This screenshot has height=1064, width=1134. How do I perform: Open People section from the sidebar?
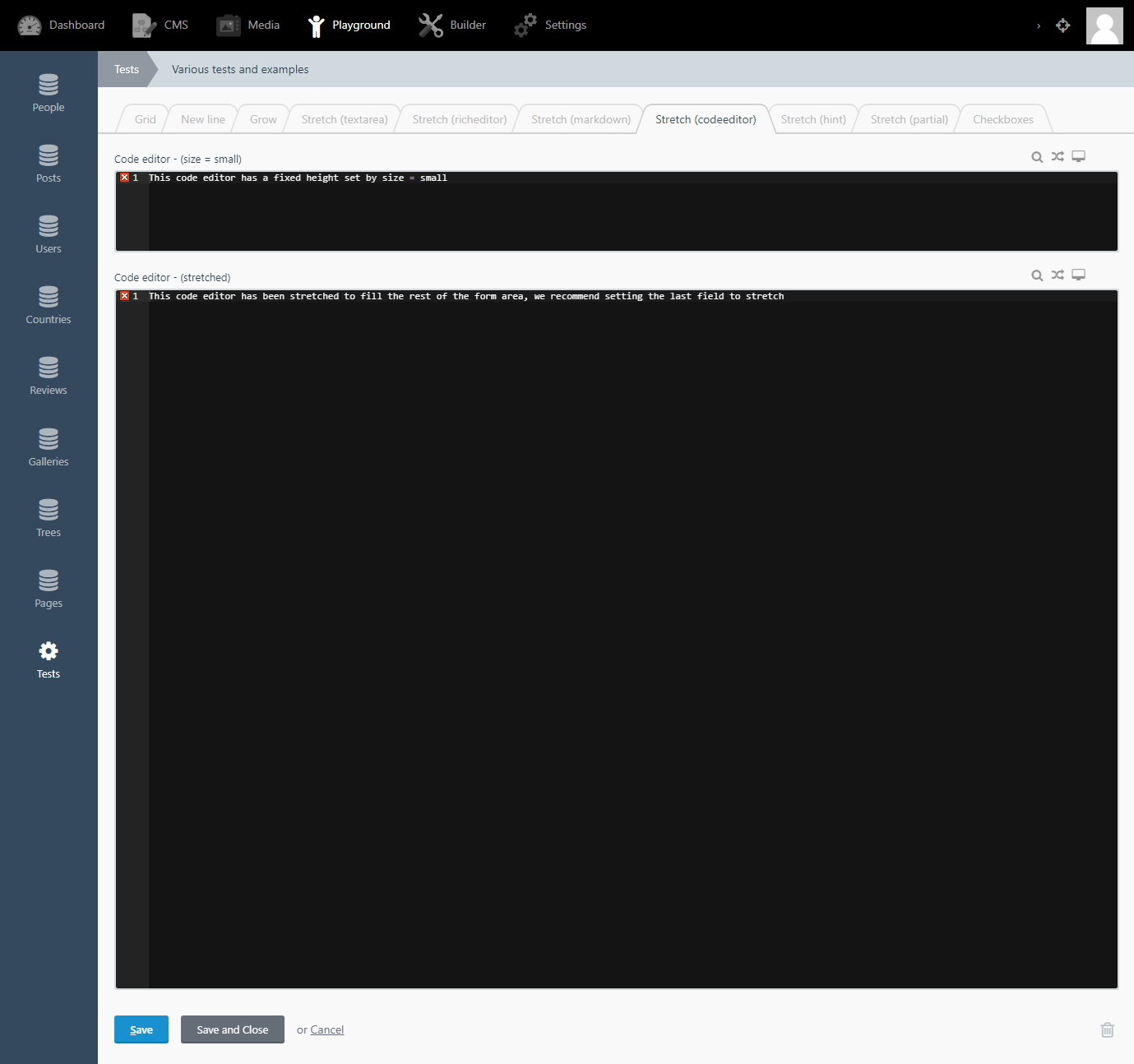(48, 93)
